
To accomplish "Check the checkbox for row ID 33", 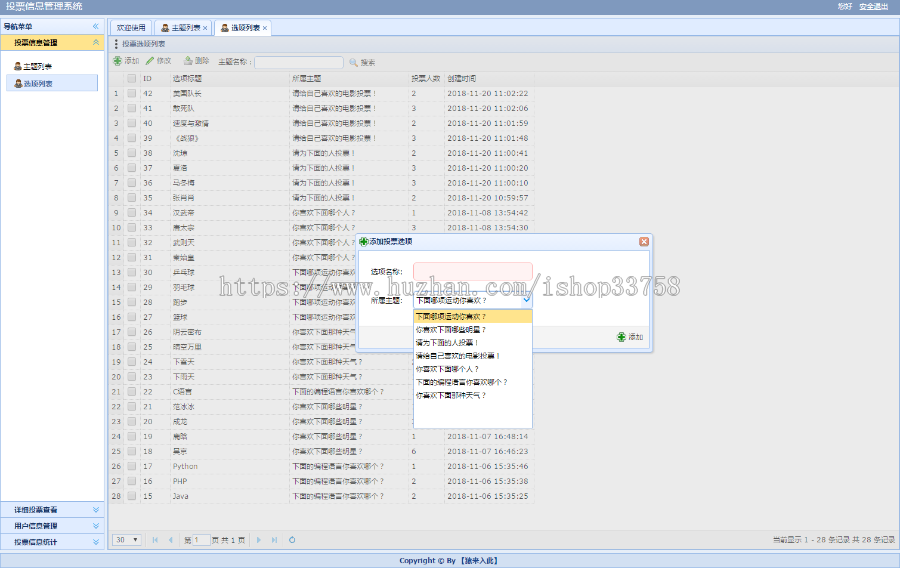I will tap(131, 228).
